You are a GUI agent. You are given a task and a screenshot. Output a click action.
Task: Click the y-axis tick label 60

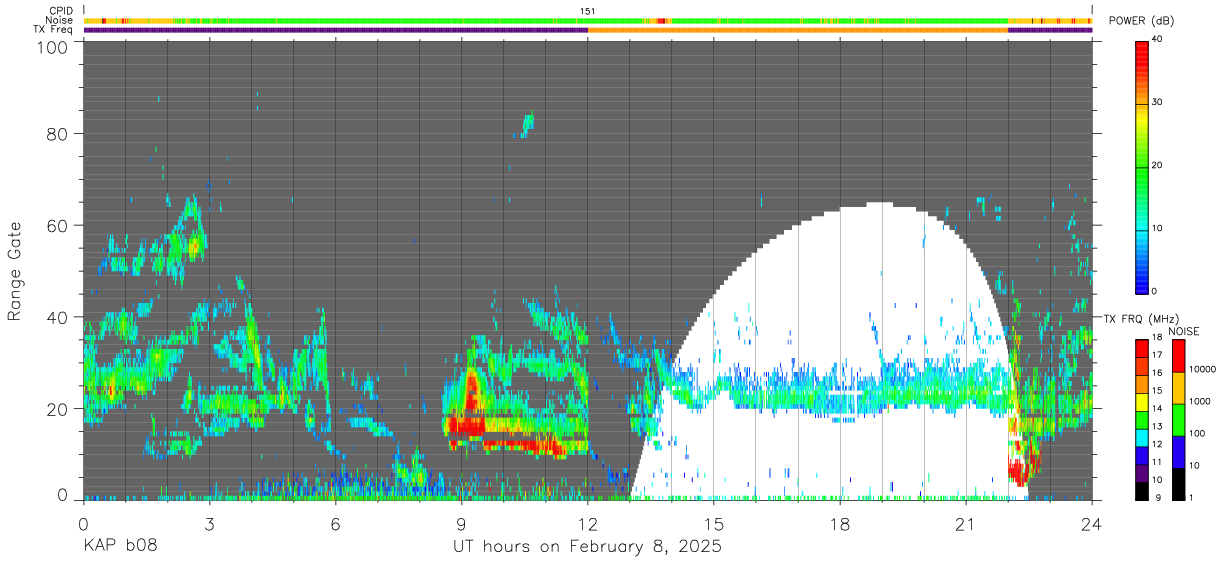(58, 225)
